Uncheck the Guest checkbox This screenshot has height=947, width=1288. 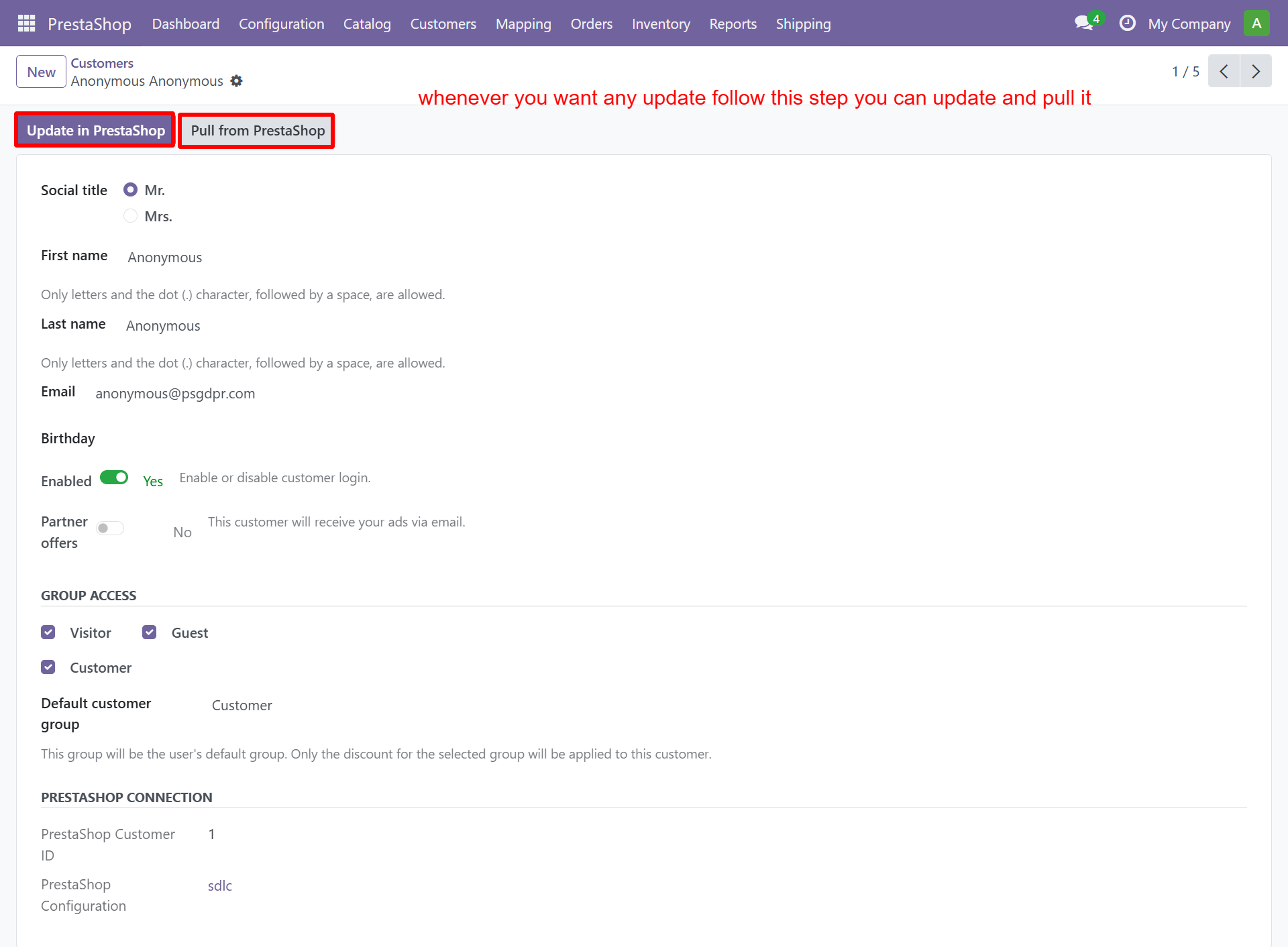tap(150, 632)
